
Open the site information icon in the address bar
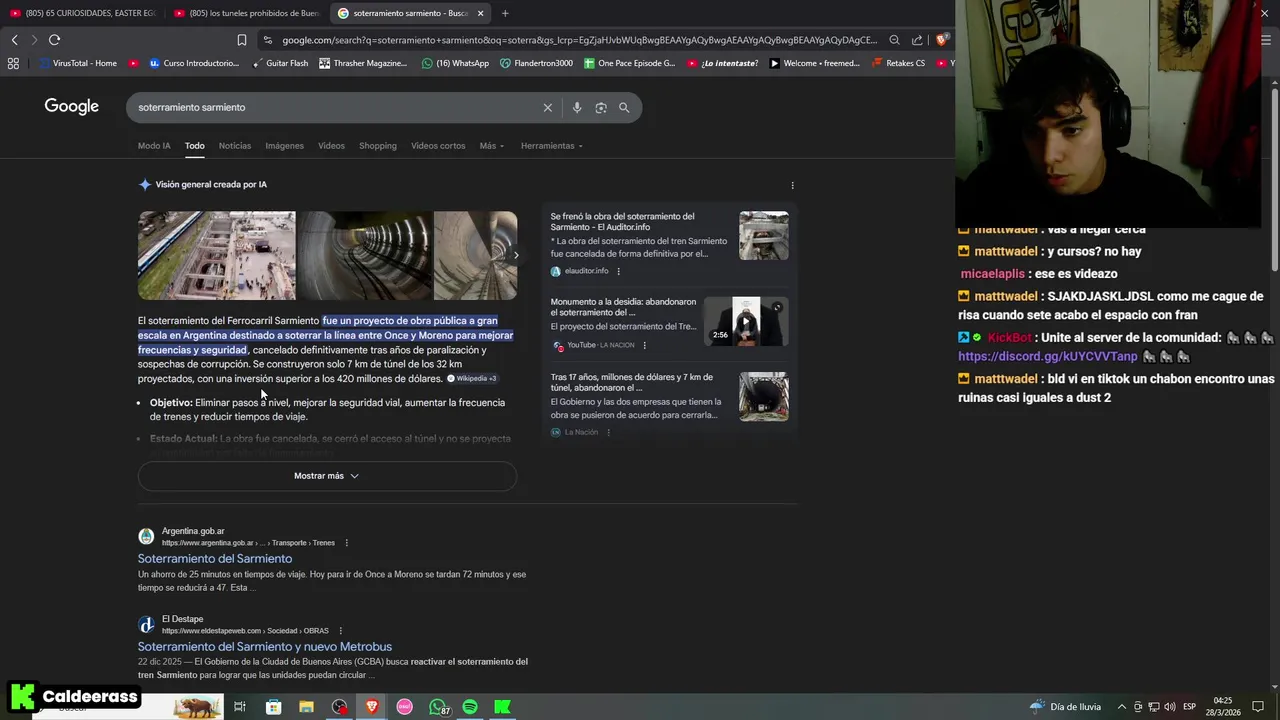[267, 40]
